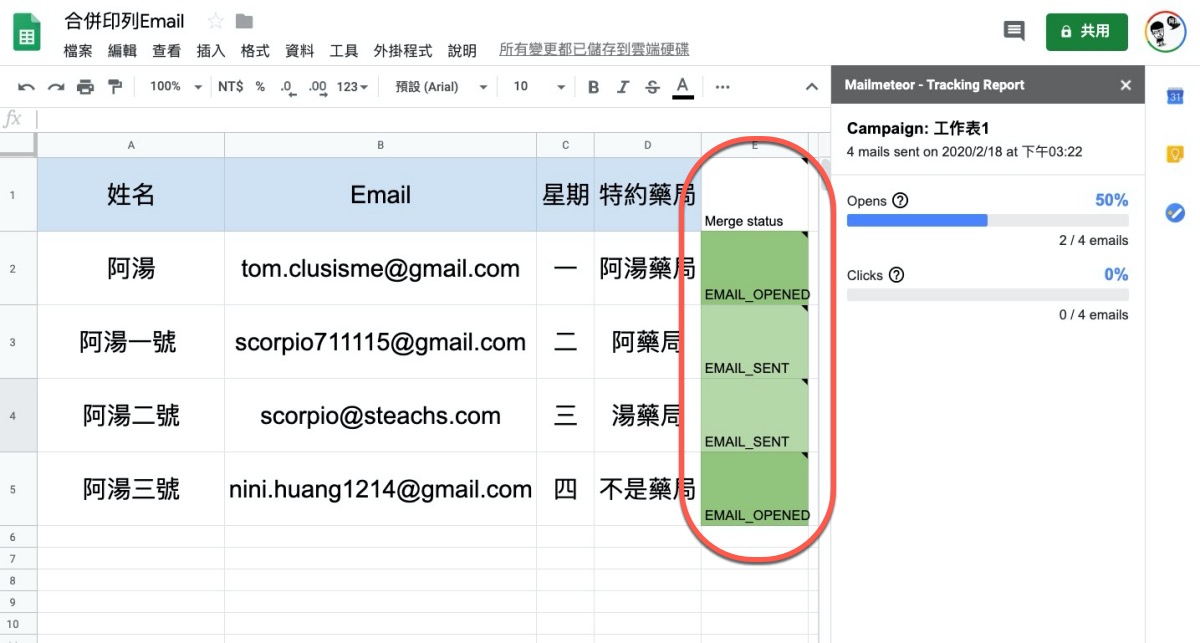
Task: Click the green 共用 share button
Action: pyautogui.click(x=1086, y=31)
